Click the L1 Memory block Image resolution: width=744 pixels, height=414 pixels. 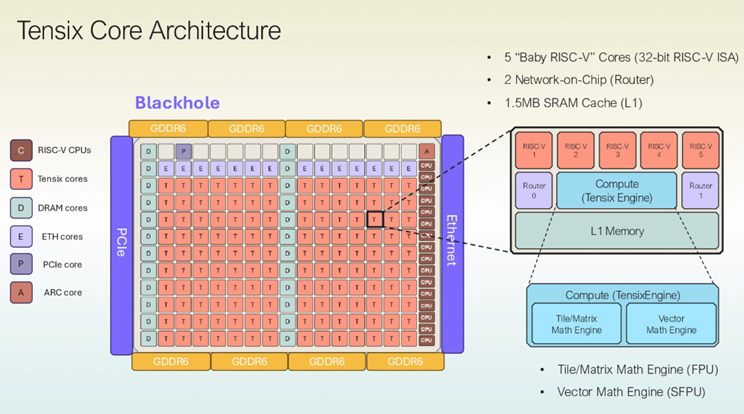pyautogui.click(x=617, y=231)
